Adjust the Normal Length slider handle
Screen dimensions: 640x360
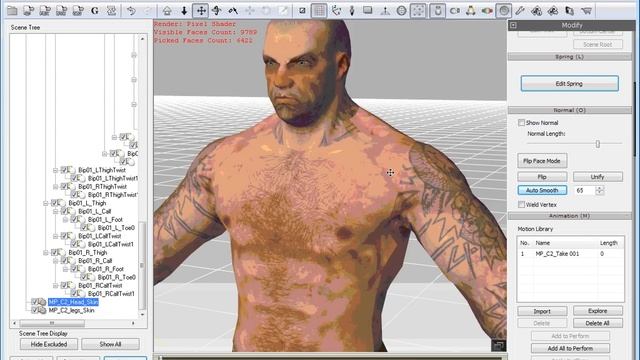[x=598, y=144]
